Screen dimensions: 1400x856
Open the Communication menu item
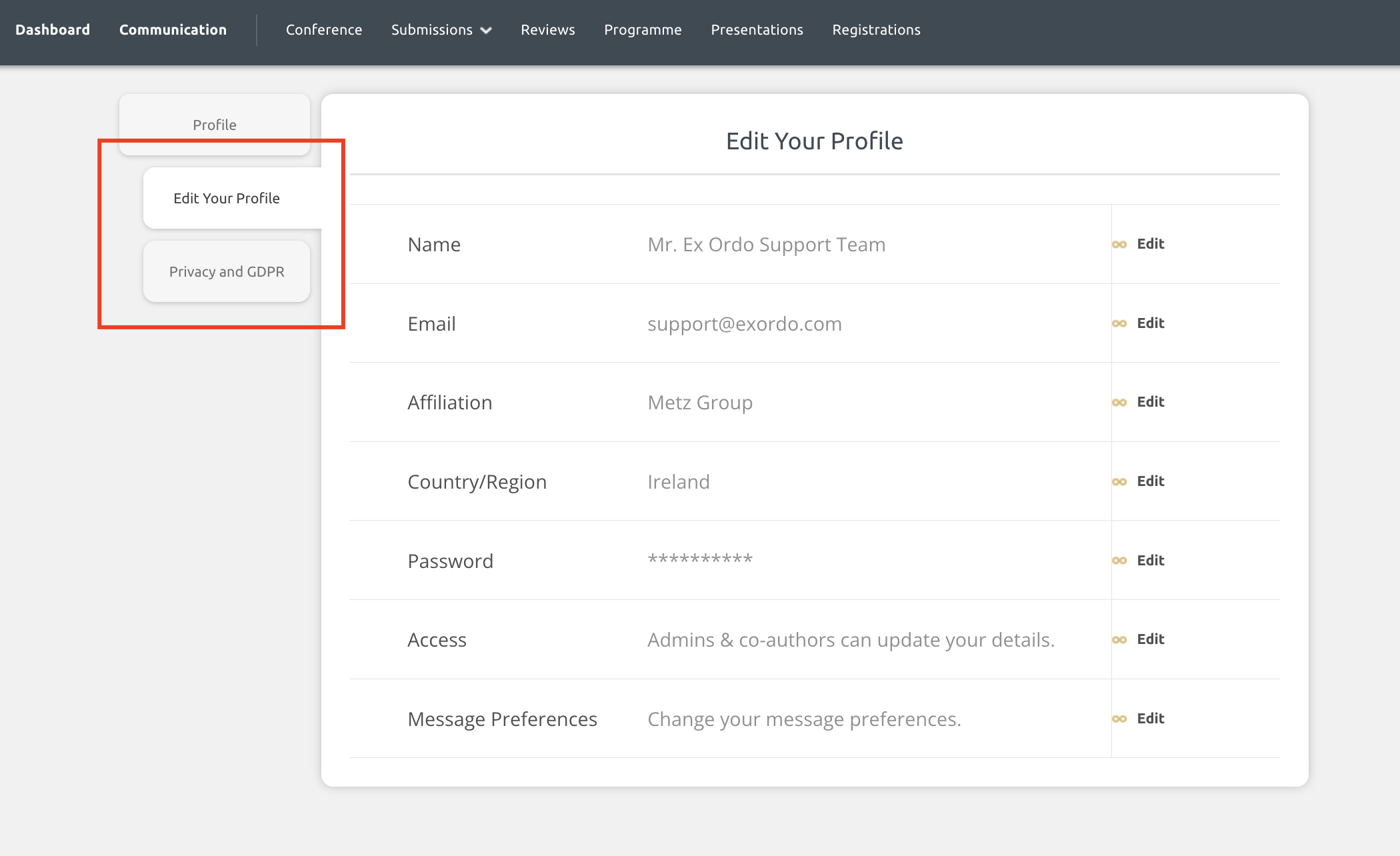coord(173,30)
